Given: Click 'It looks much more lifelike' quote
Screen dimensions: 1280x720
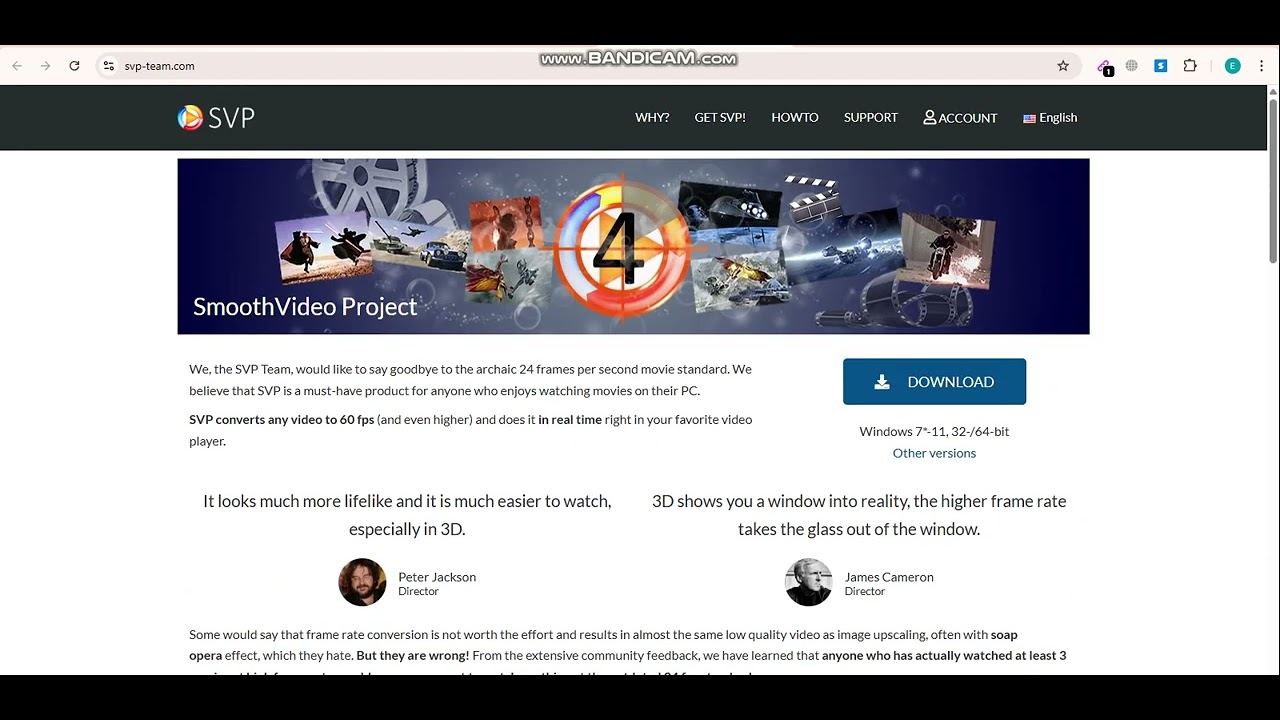Looking at the screenshot, I should pos(407,515).
